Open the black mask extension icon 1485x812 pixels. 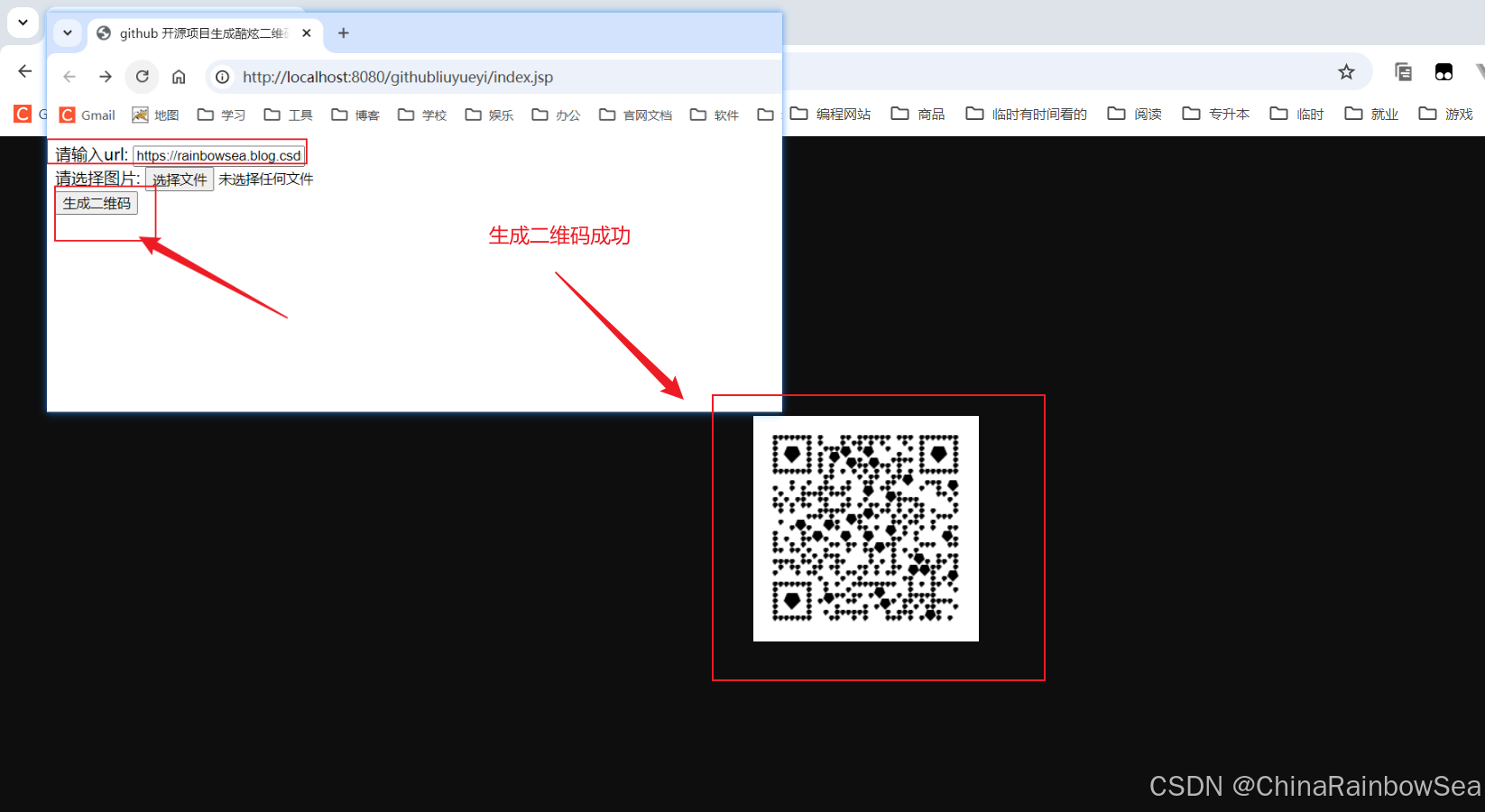[x=1443, y=72]
